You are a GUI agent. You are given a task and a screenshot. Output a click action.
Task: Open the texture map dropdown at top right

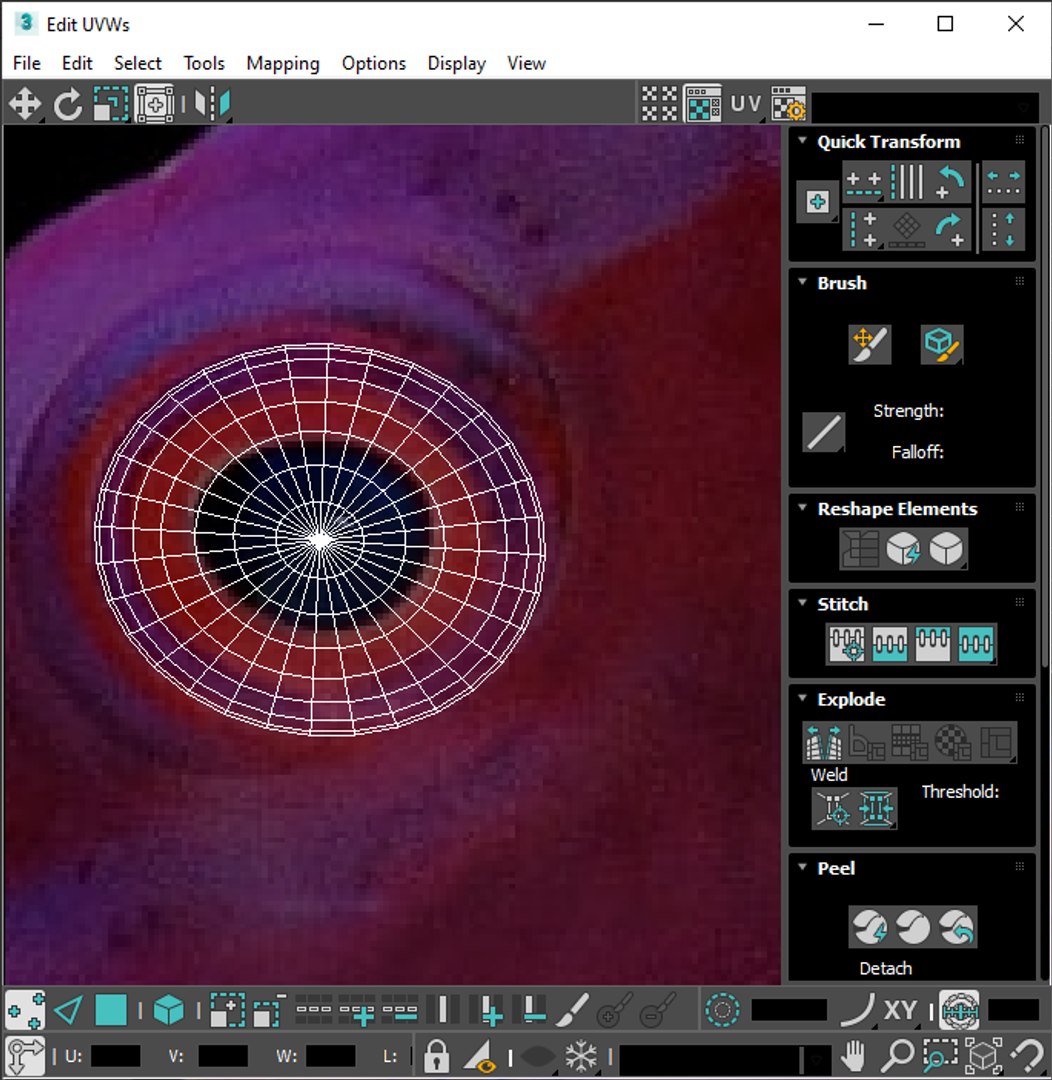925,106
